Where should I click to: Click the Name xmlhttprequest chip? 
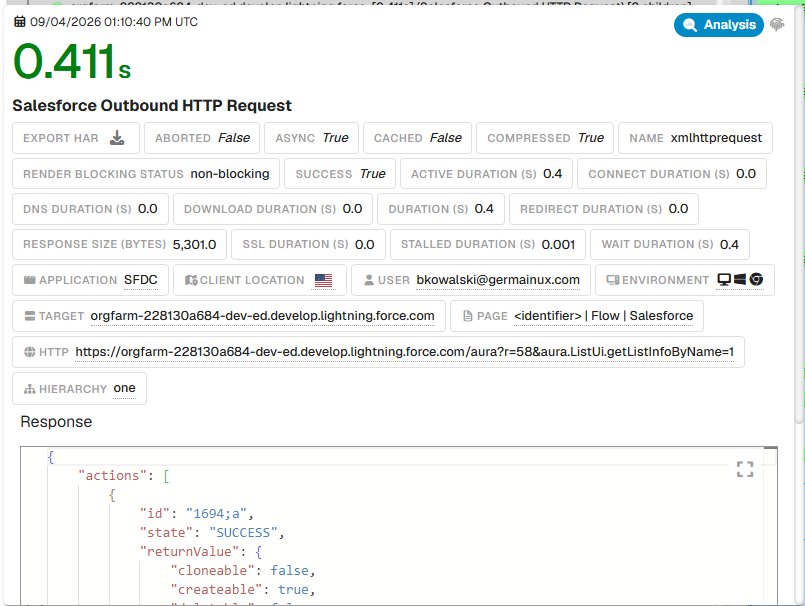pyautogui.click(x=695, y=138)
